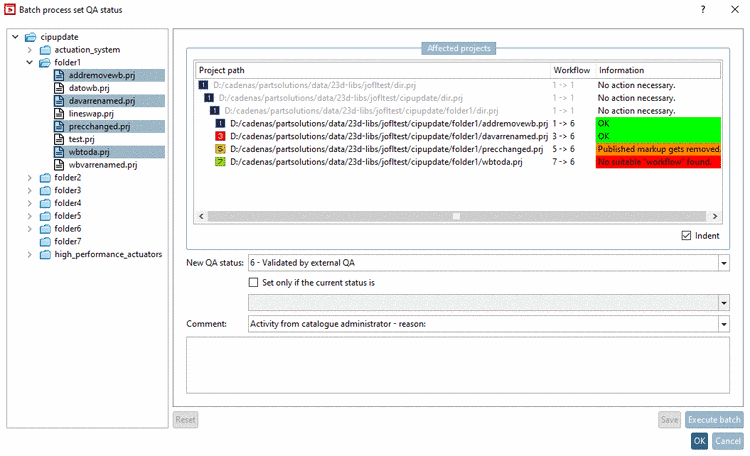The height and width of the screenshot is (456, 750).
Task: Click the folder6 folder icon
Action: (45, 229)
